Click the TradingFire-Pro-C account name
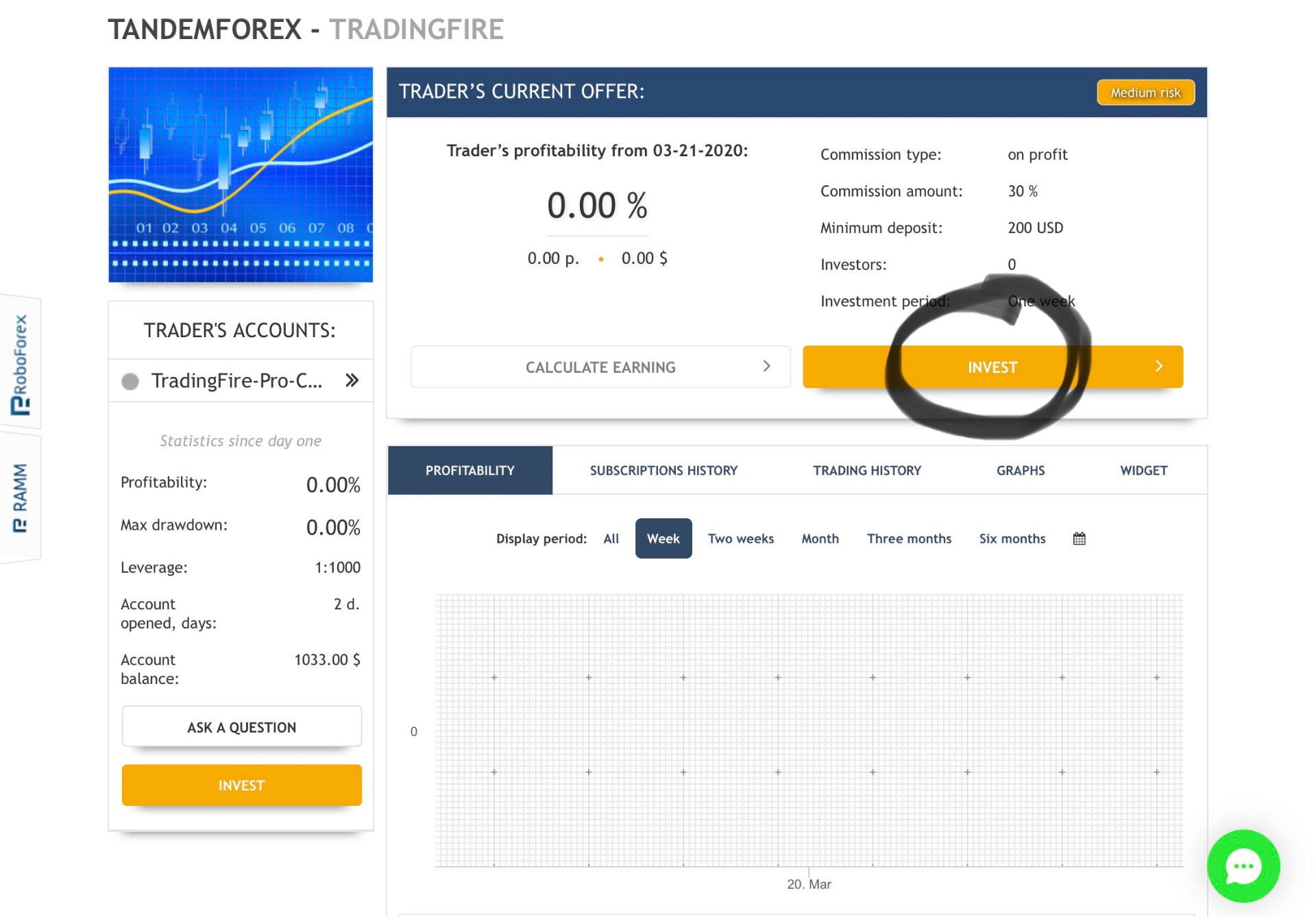The width and height of the screenshot is (1316, 917). 236,381
